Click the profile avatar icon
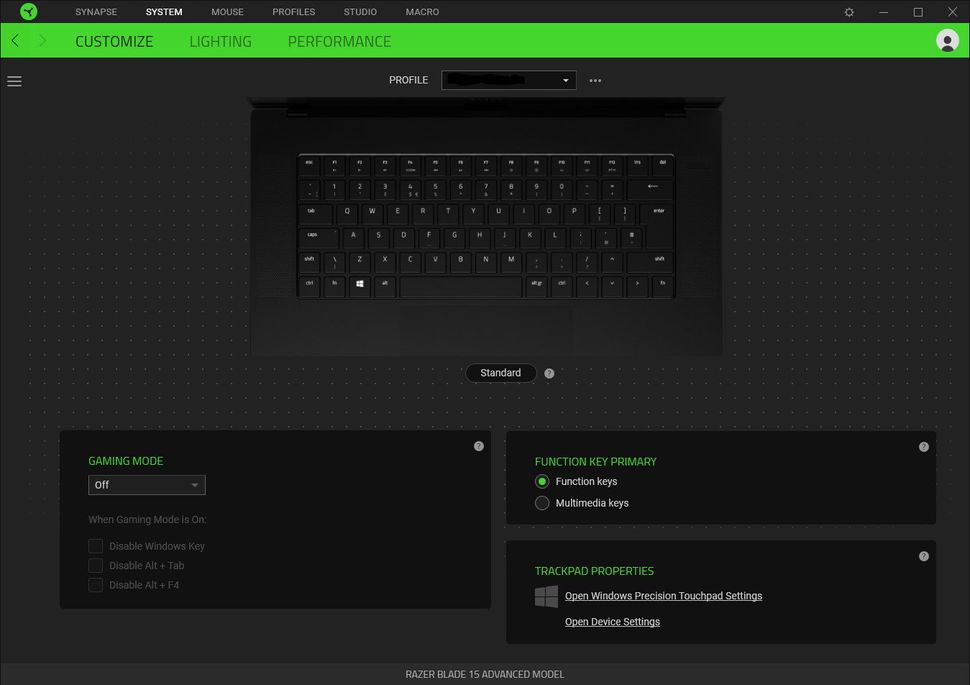 946,41
